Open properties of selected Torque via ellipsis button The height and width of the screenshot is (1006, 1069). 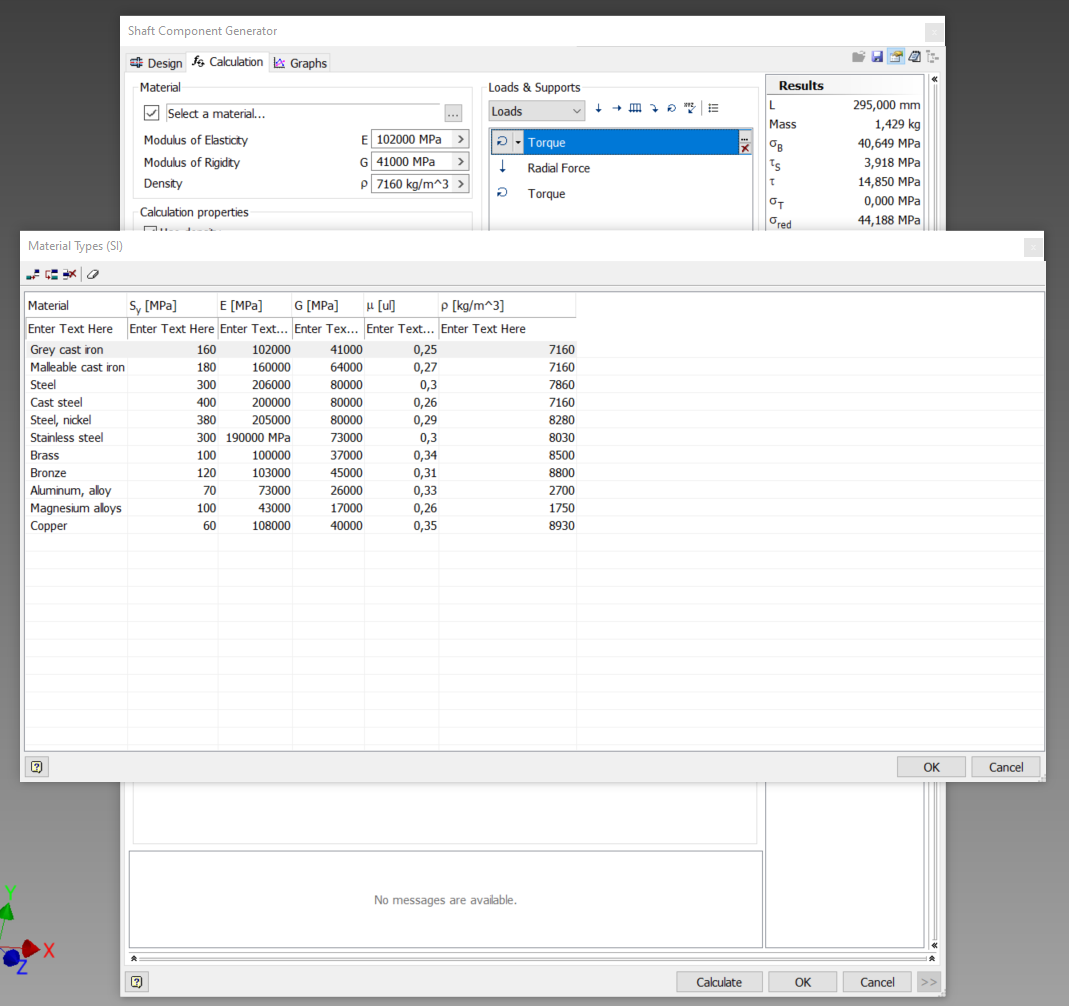tap(745, 138)
